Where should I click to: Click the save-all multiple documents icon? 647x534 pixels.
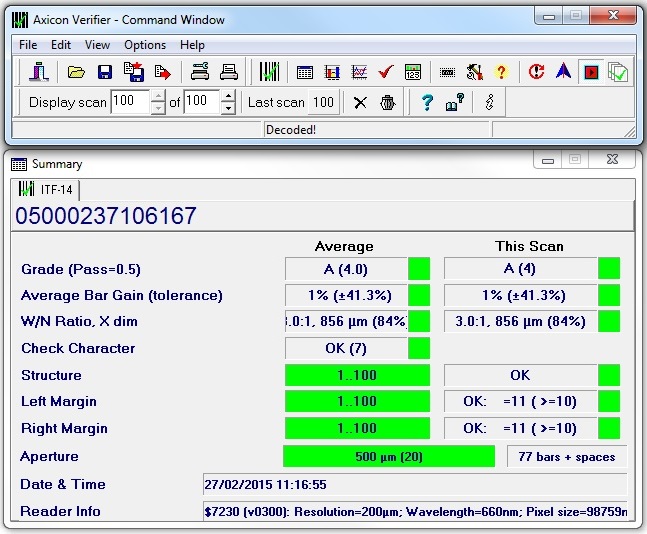tap(134, 72)
